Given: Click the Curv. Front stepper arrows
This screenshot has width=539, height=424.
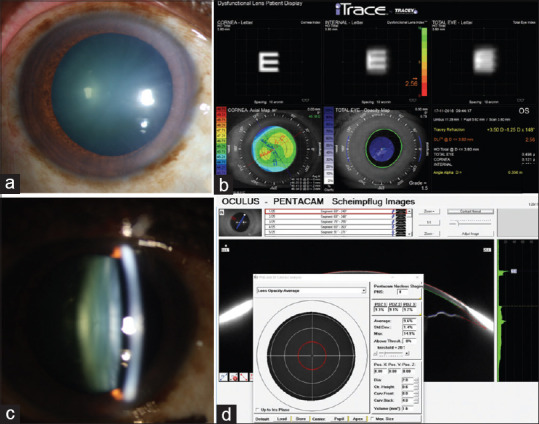Looking at the screenshot, I should pos(417,393).
